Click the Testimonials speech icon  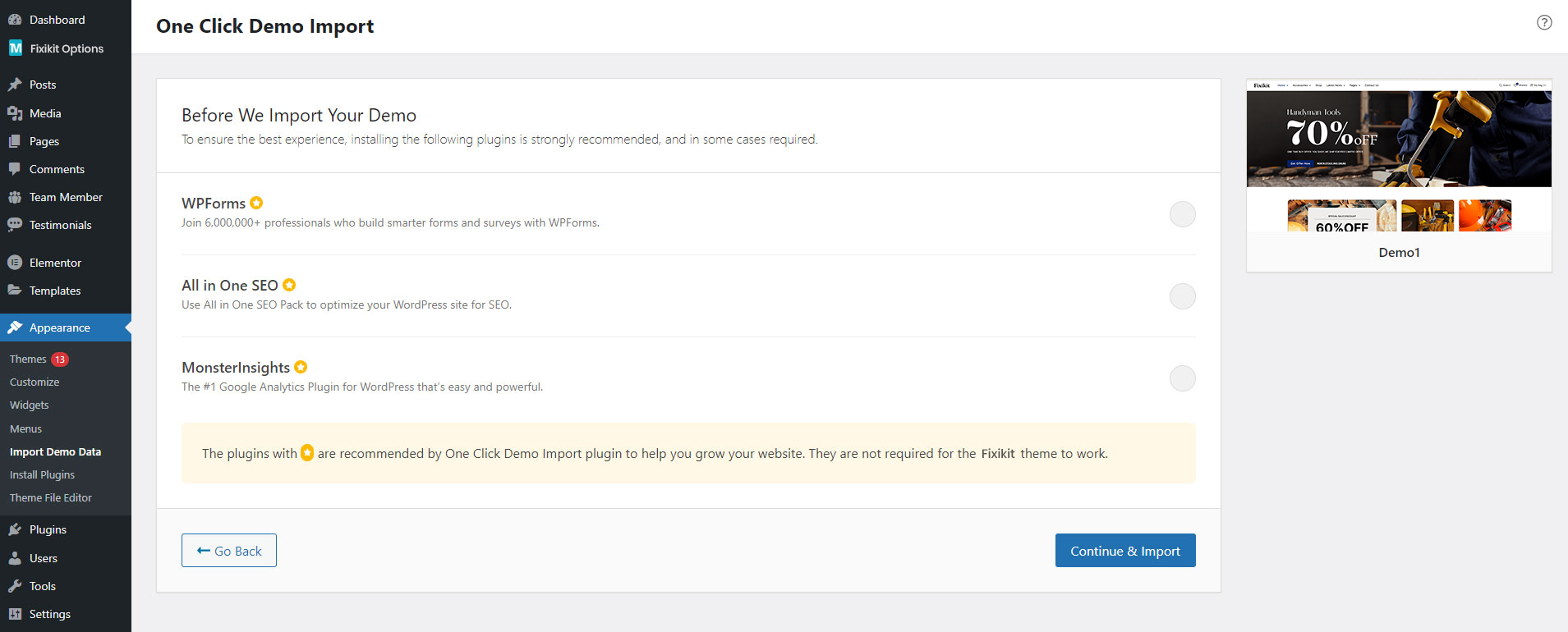click(15, 225)
